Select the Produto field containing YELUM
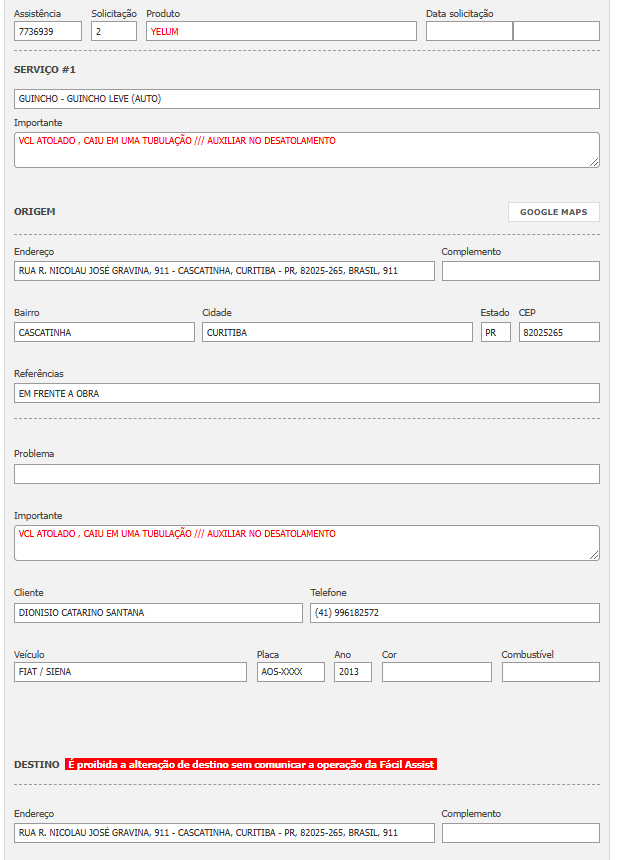 281,31
